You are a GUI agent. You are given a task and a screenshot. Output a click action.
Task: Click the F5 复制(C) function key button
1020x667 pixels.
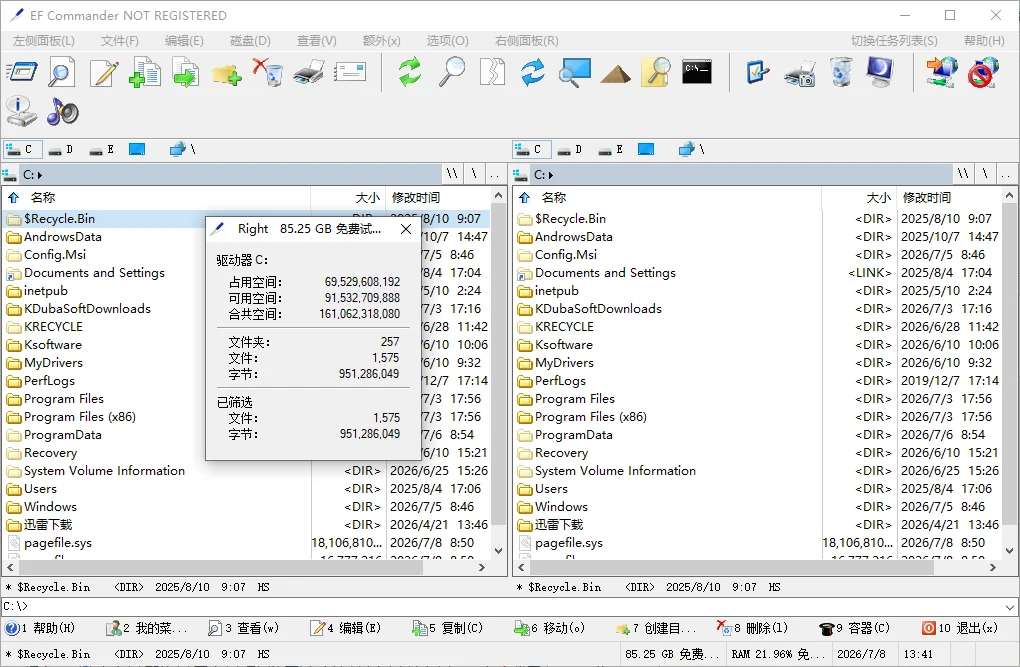click(448, 628)
